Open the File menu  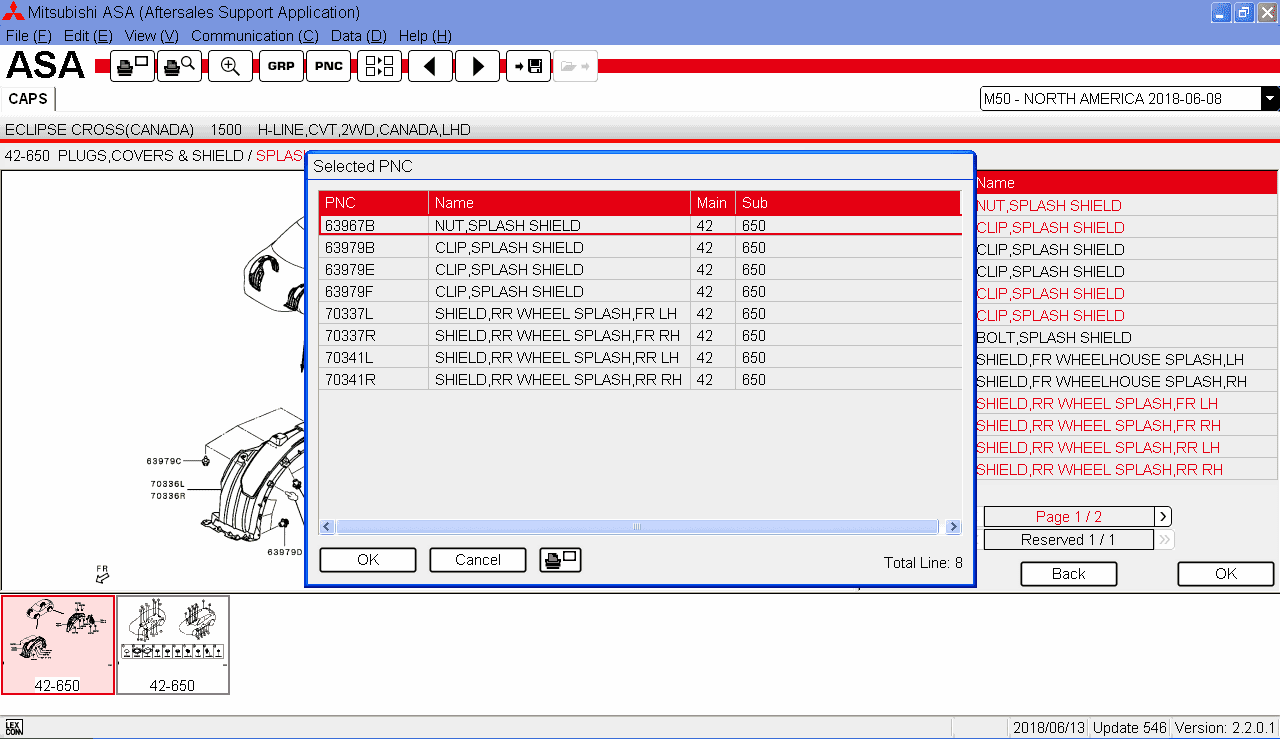pyautogui.click(x=28, y=36)
